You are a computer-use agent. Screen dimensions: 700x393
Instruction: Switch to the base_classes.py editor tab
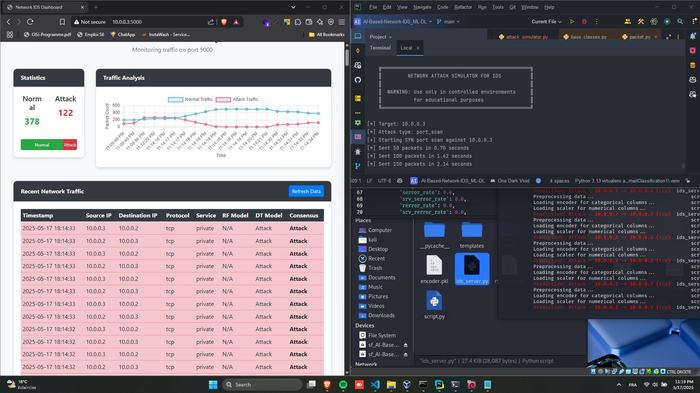tap(585, 37)
